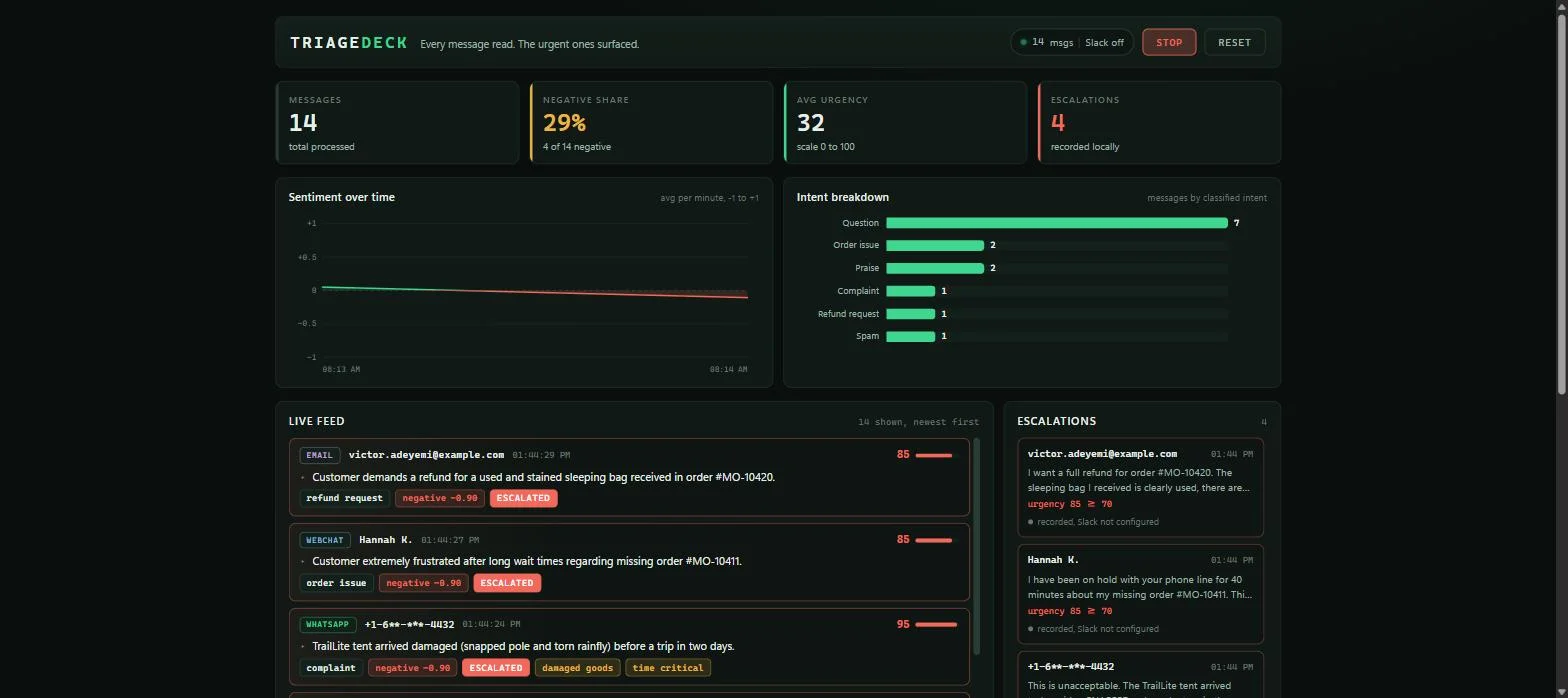Click the EMAIL channel badge
1568x698 pixels.
[320, 455]
